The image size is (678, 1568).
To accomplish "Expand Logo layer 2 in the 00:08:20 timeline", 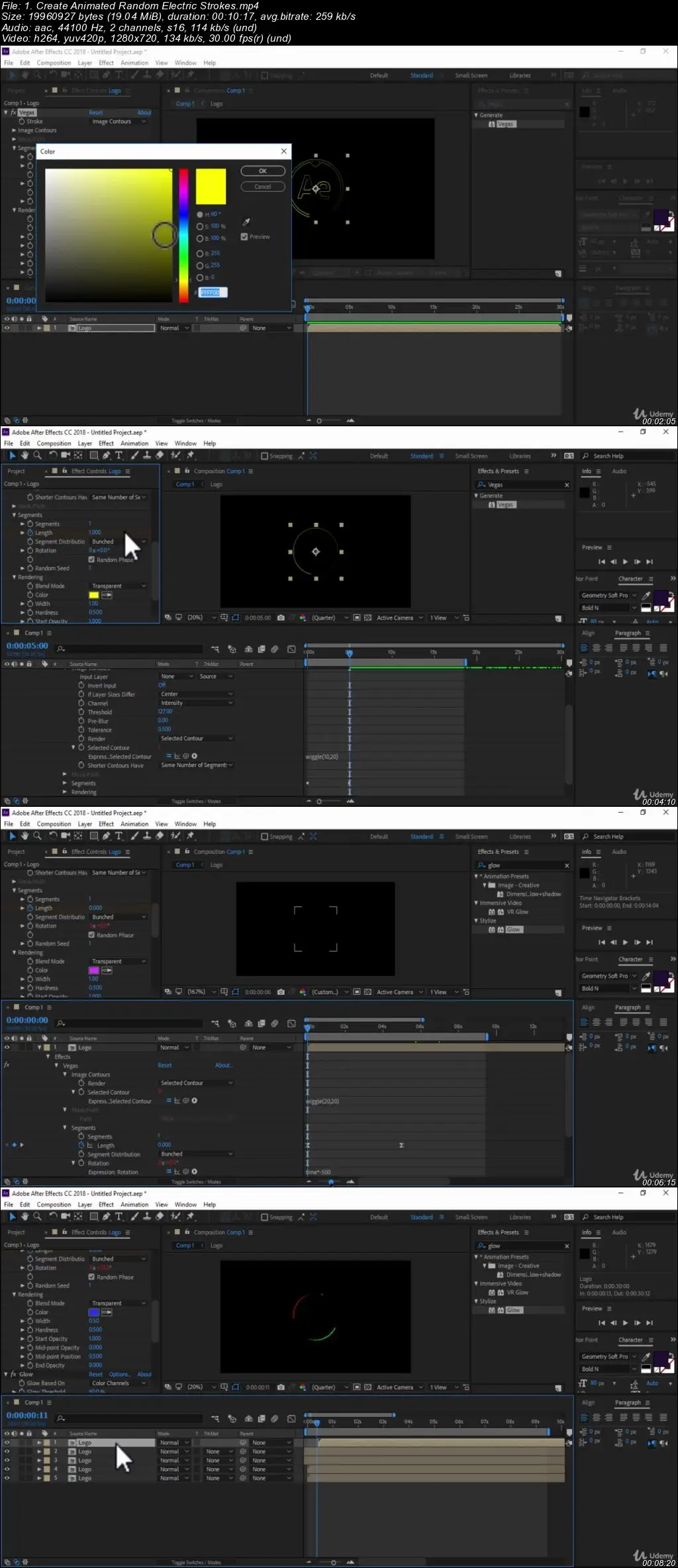I will click(39, 1452).
